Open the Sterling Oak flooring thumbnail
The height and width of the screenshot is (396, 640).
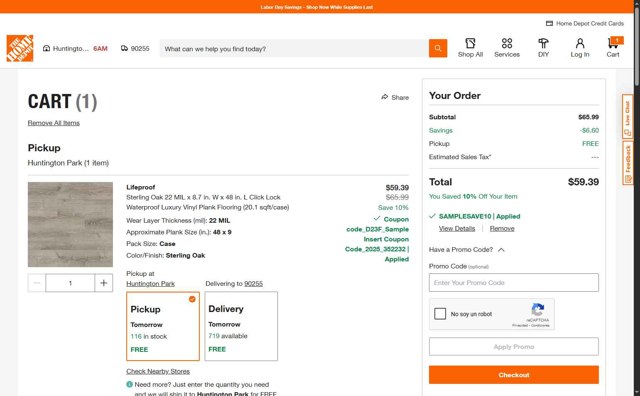coord(70,224)
